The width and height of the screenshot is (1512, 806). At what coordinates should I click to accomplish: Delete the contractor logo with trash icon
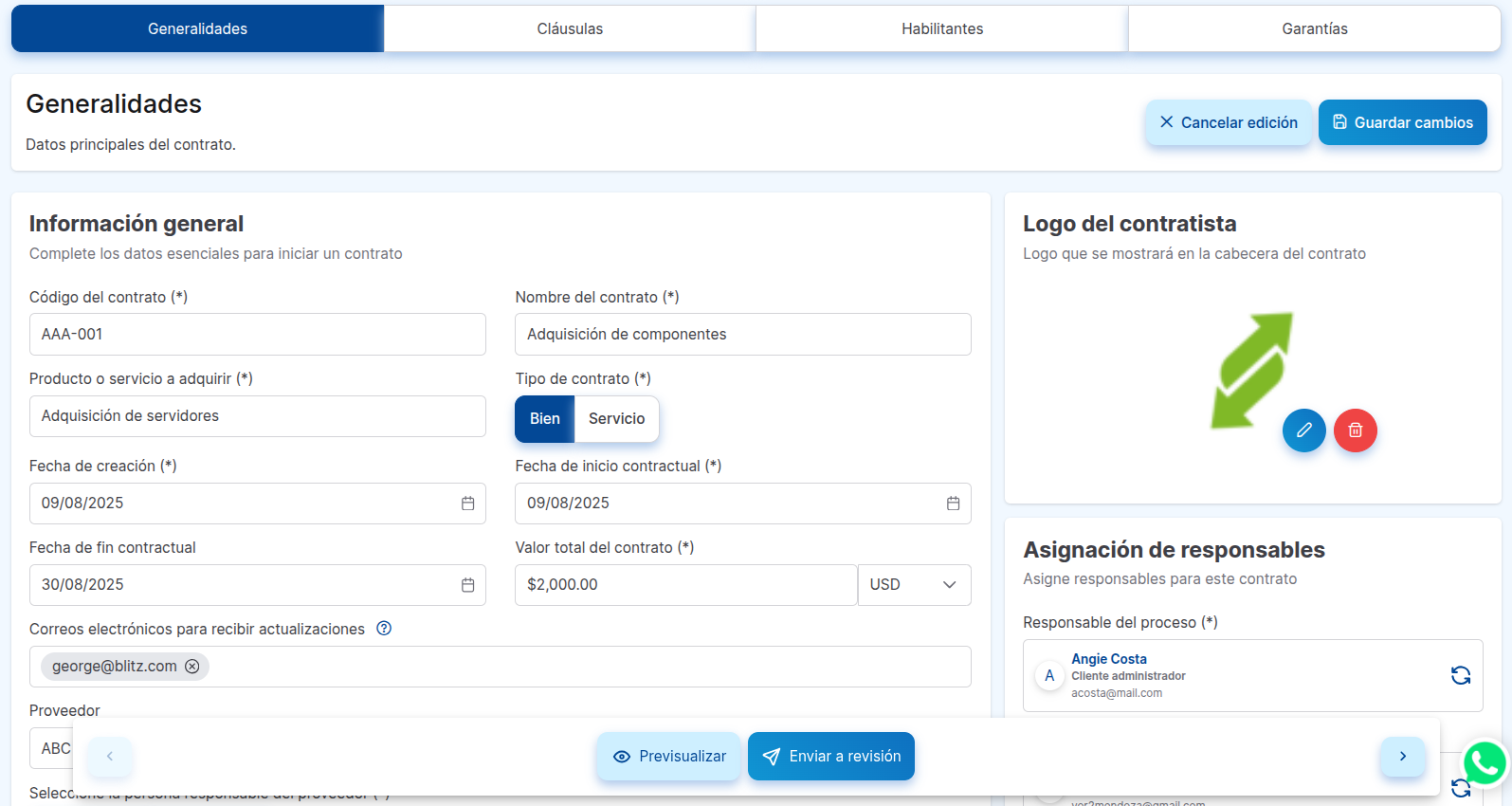1355,430
